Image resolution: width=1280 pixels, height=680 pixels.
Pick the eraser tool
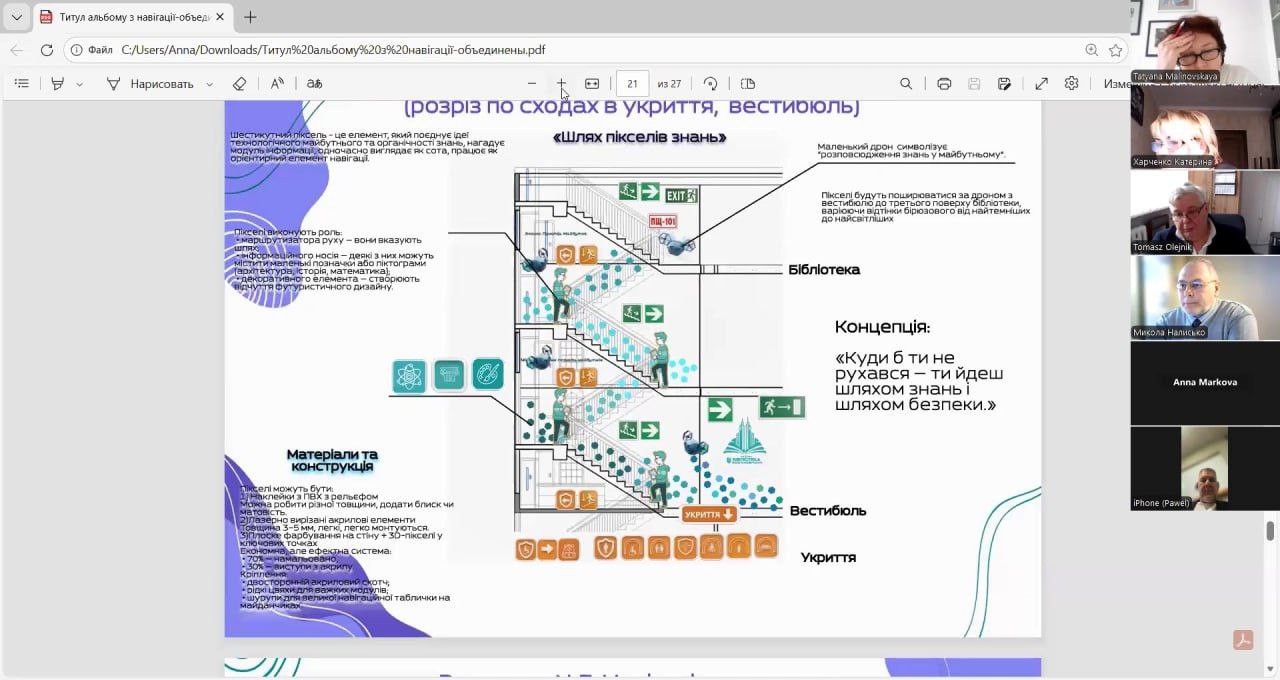pyautogui.click(x=239, y=84)
